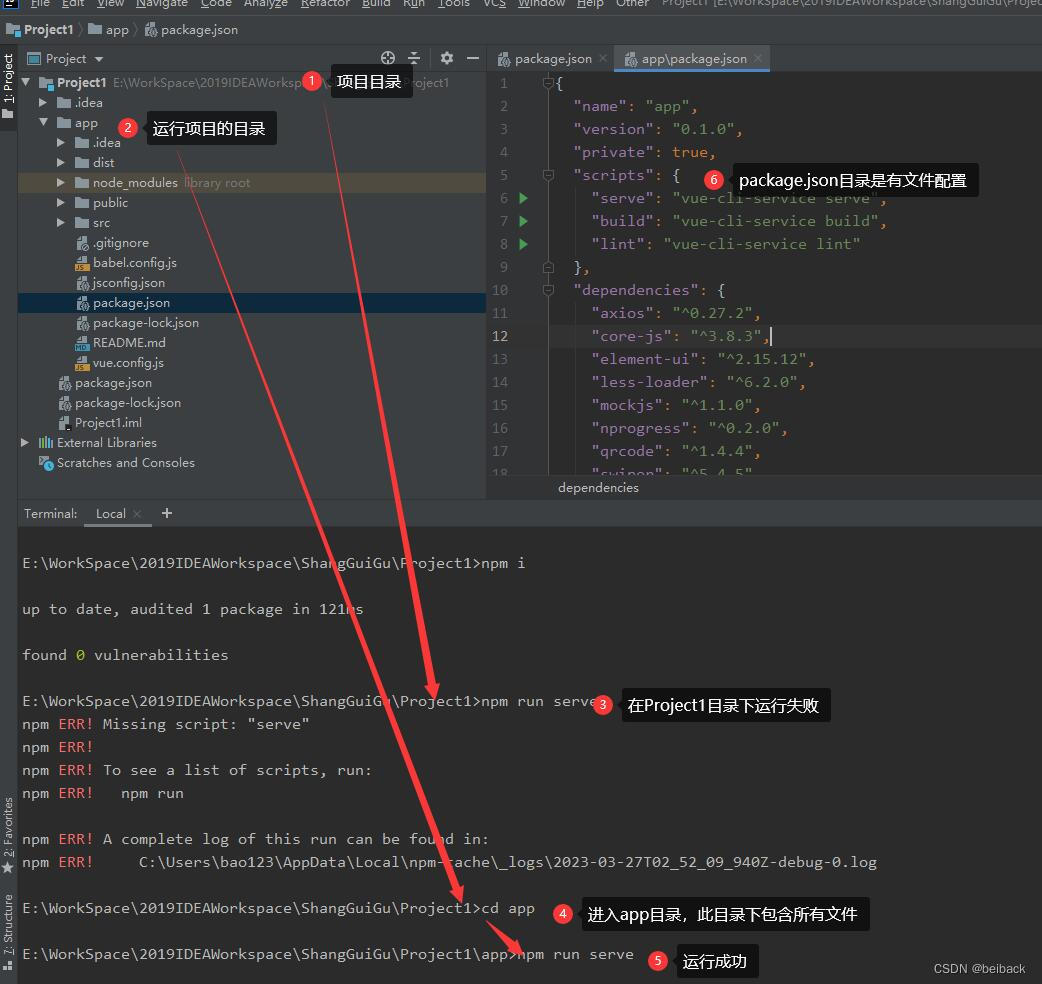Open the Help menu
This screenshot has width=1042, height=984.
pos(590,3)
